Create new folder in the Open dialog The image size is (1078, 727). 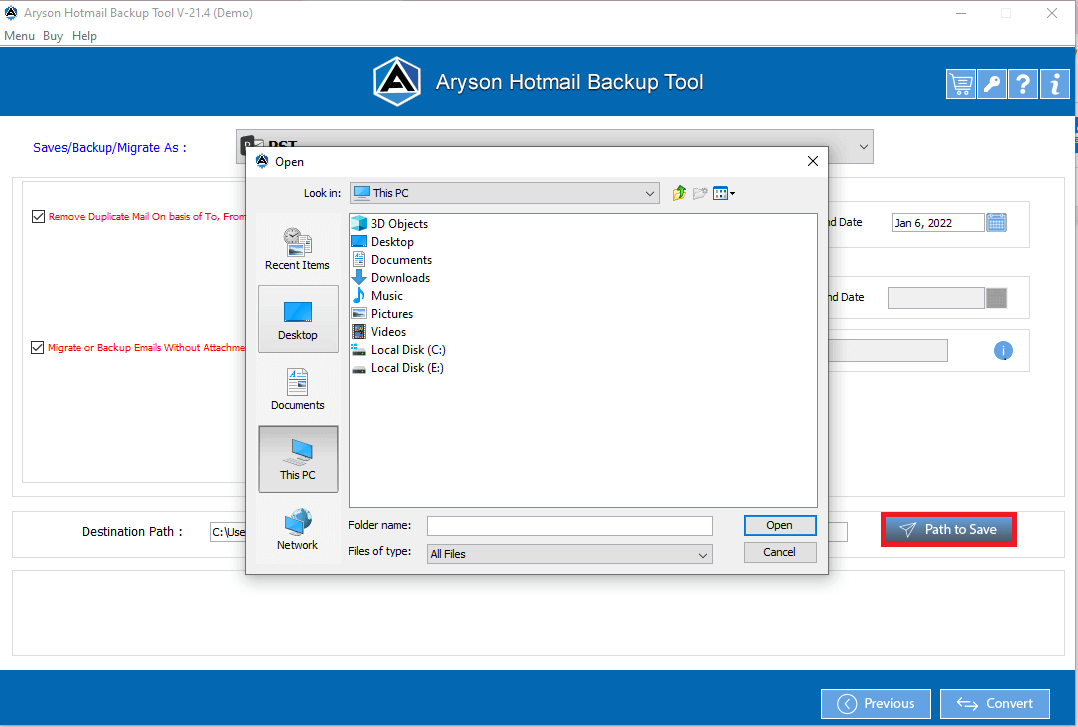click(700, 193)
